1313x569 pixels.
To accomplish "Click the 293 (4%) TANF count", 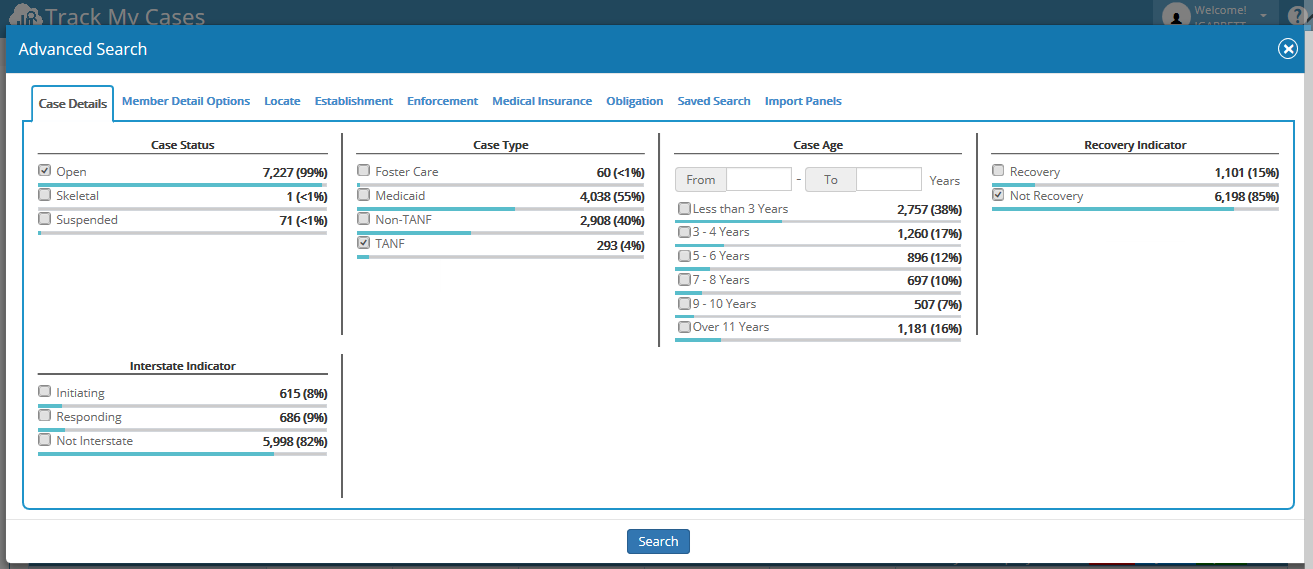I will click(621, 245).
